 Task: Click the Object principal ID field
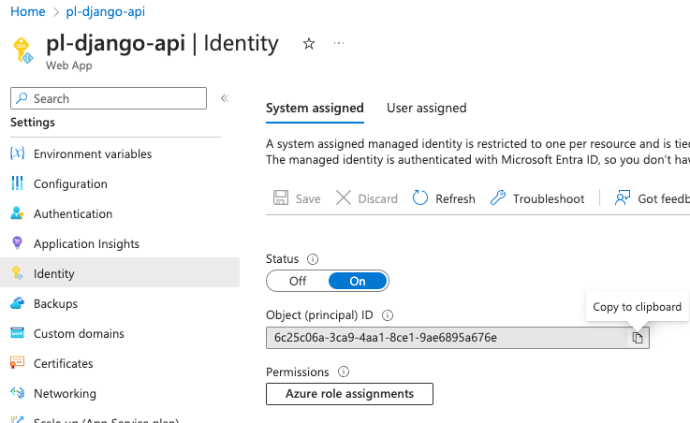pyautogui.click(x=458, y=338)
